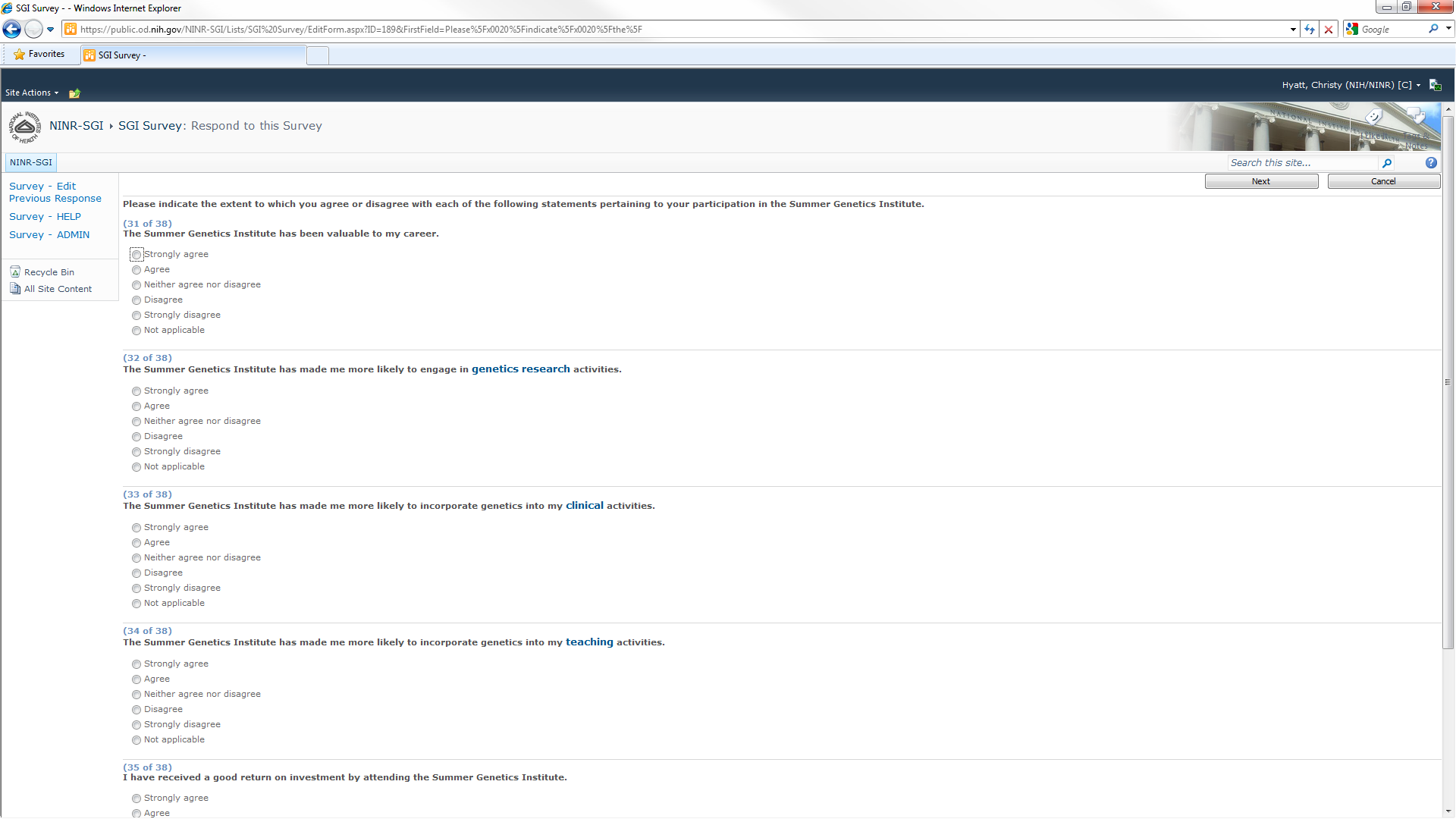This screenshot has width=1456, height=819.
Task: Open the Recycle Bin
Action: coord(49,272)
